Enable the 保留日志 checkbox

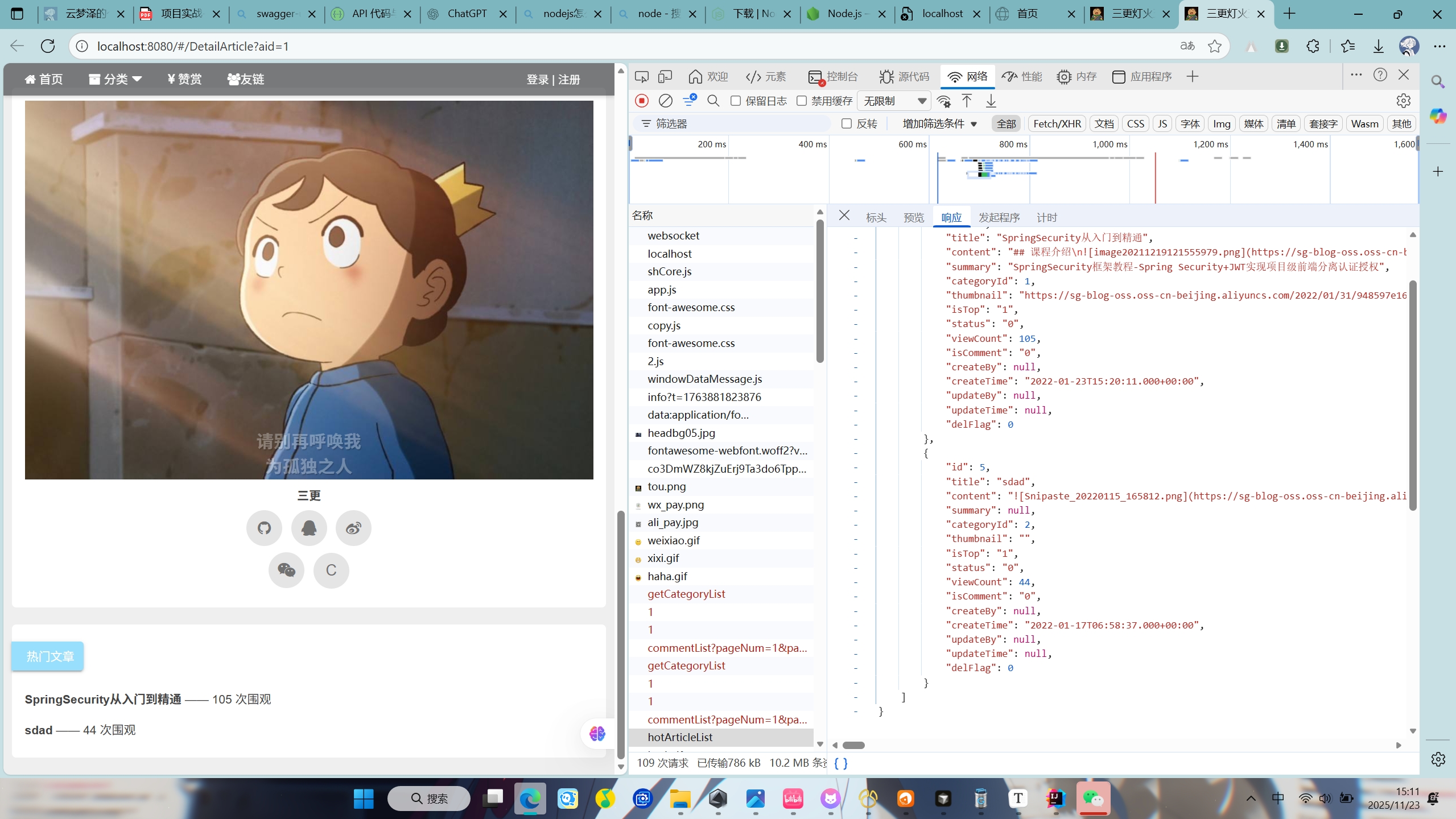click(736, 101)
